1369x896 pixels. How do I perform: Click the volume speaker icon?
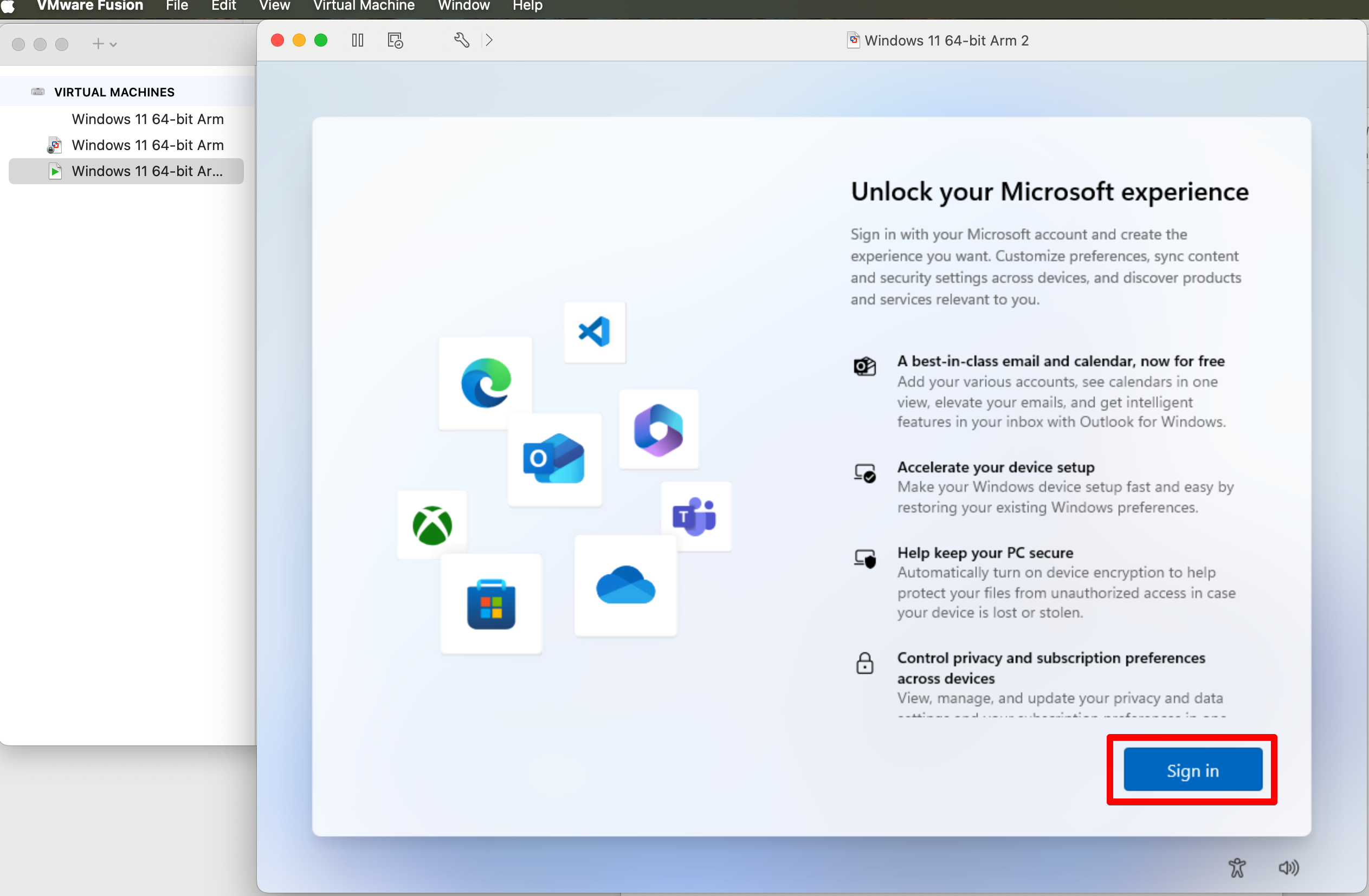(x=1288, y=867)
